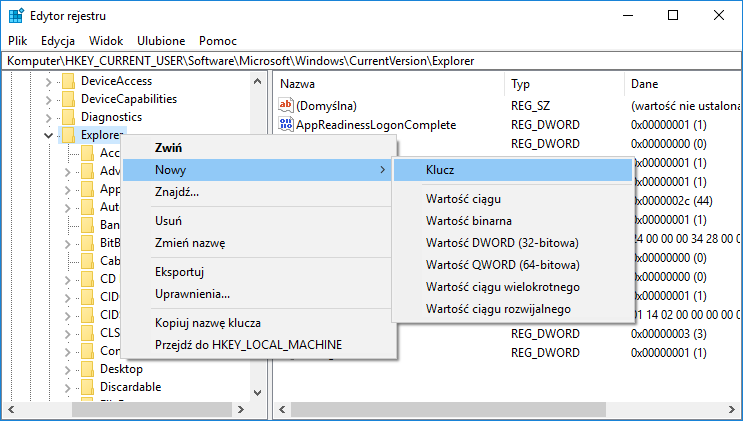
Task: Expand the DeviceCapabilities tree node
Action: (x=48, y=100)
